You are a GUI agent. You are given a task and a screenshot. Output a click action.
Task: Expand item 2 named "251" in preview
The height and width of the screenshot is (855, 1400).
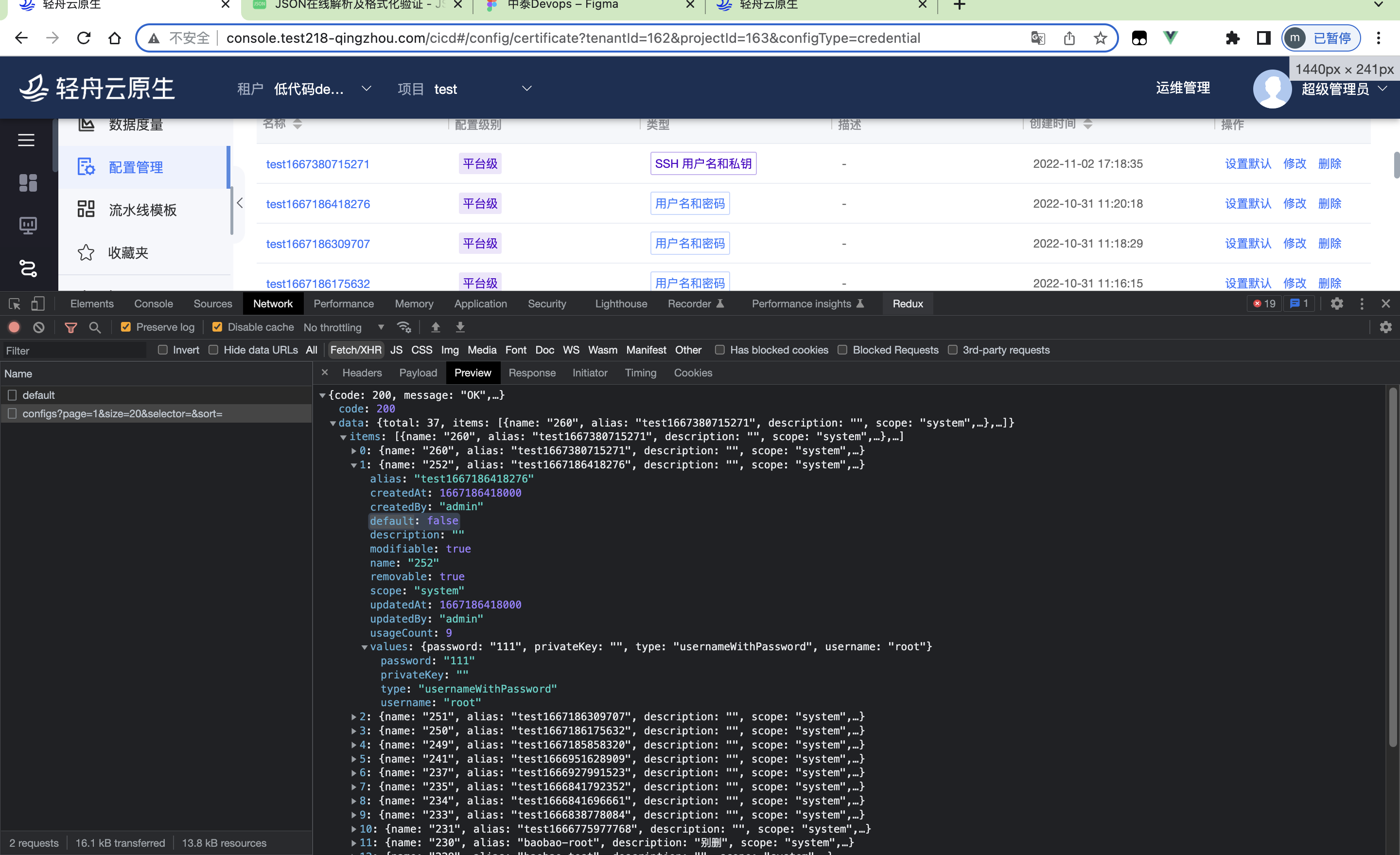(353, 717)
